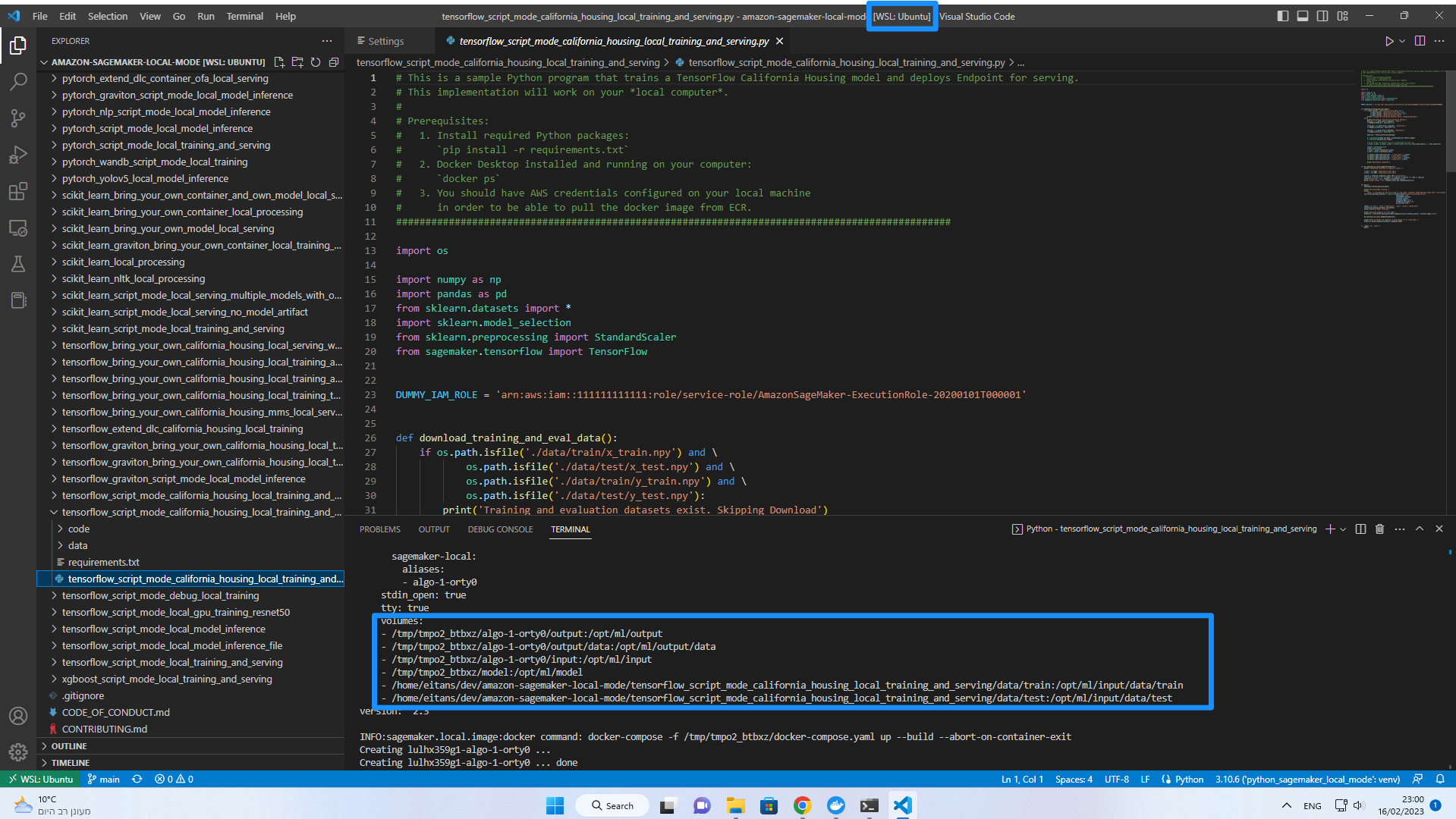Create a new file in explorer
This screenshot has width=1456, height=819.
(x=279, y=62)
